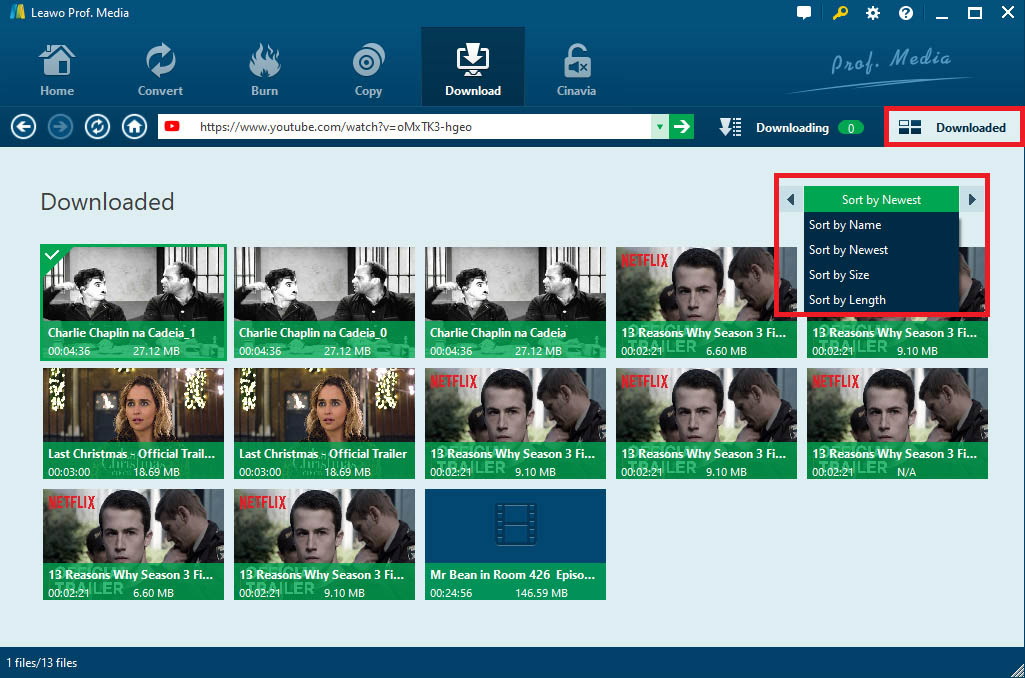This screenshot has height=678, width=1025.
Task: Open the help menu
Action: (906, 13)
